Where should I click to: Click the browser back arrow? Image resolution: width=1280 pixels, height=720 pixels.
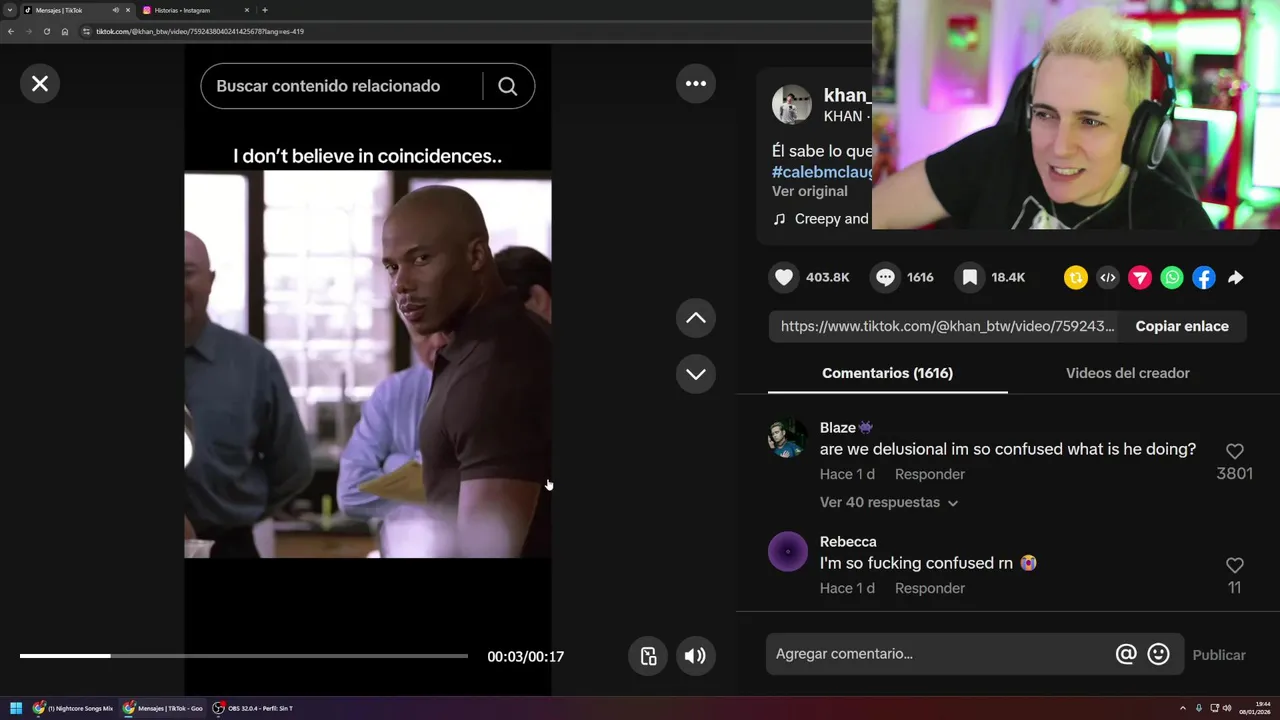(x=11, y=31)
